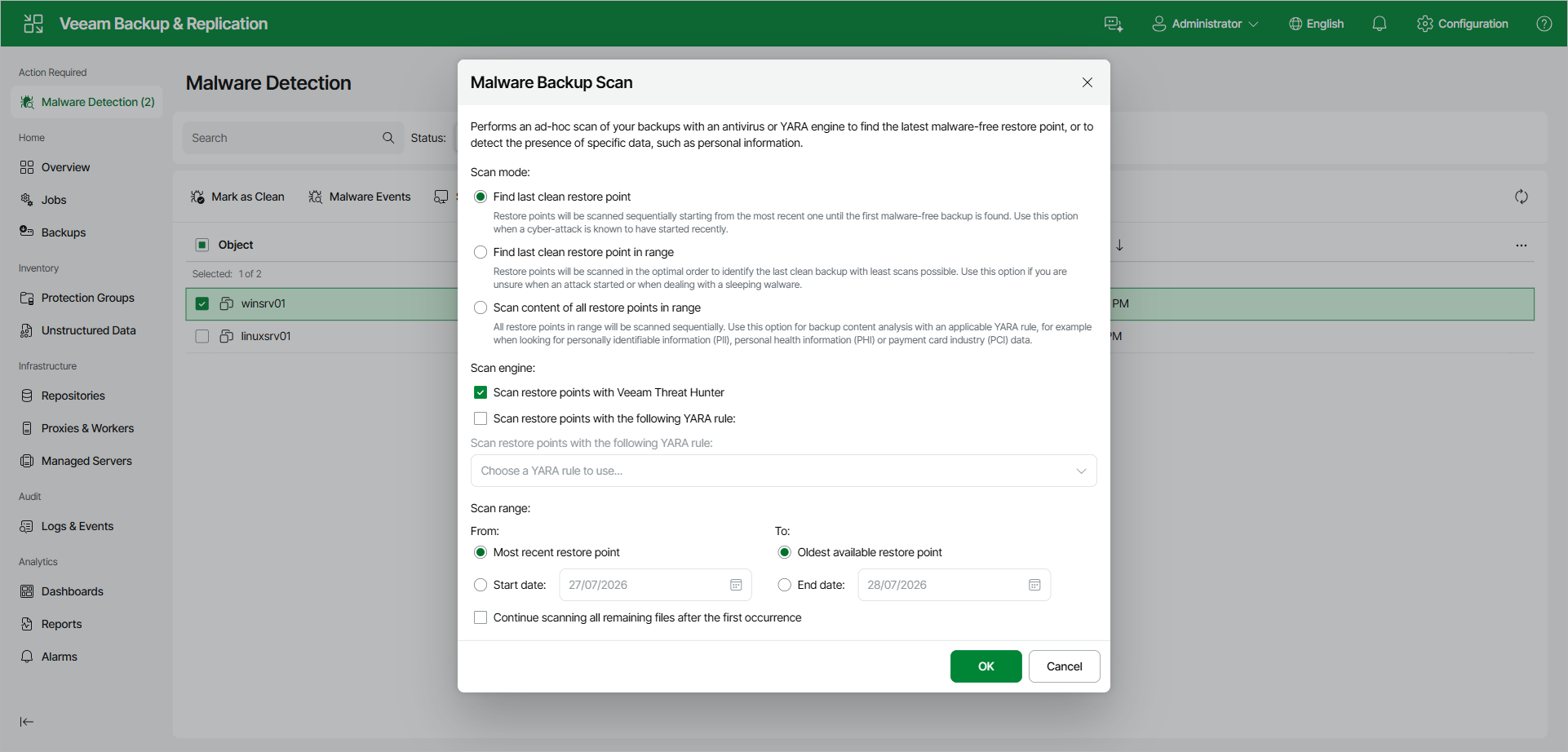Select Scan content of all restore points in range
1568x752 pixels.
tap(481, 307)
